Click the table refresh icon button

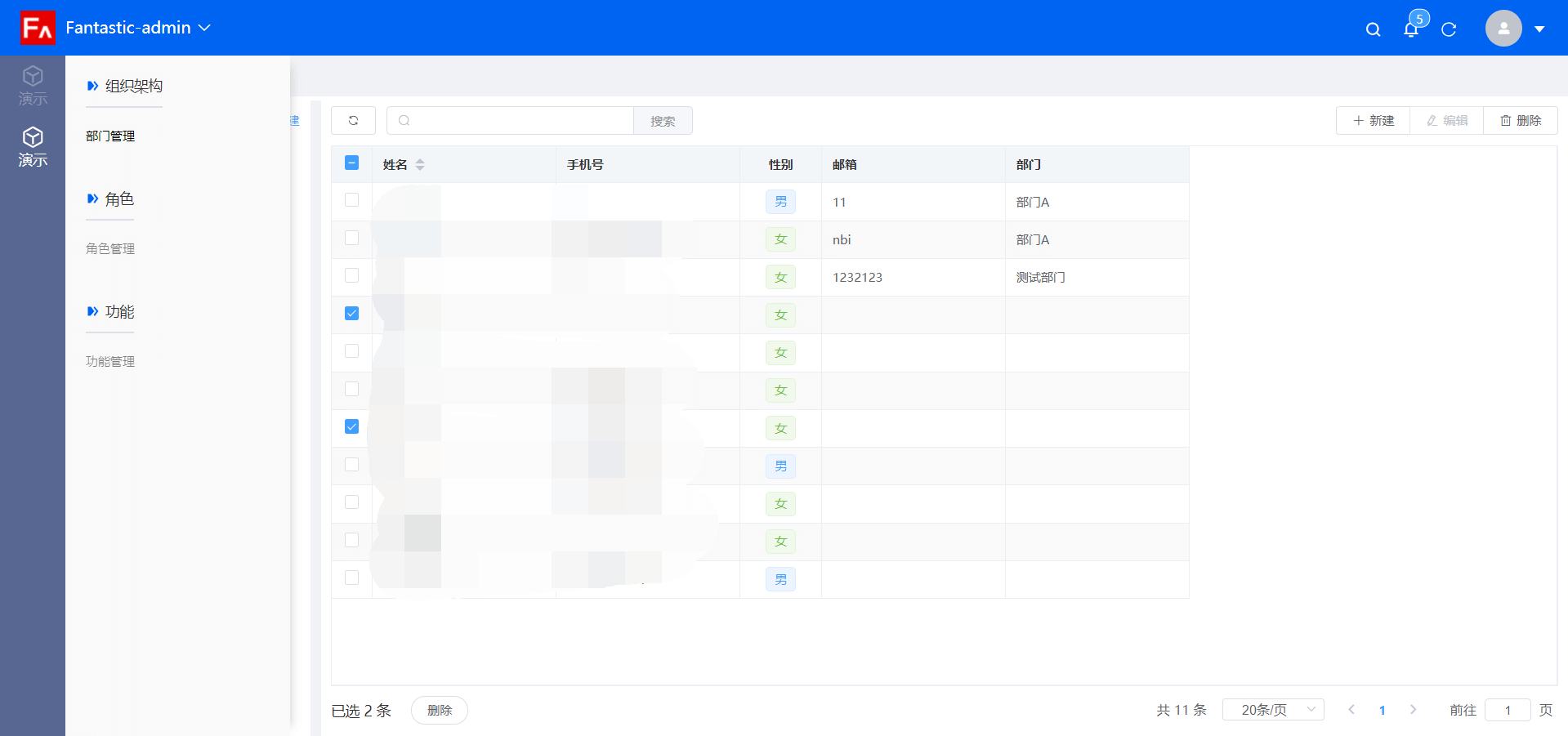coord(353,121)
